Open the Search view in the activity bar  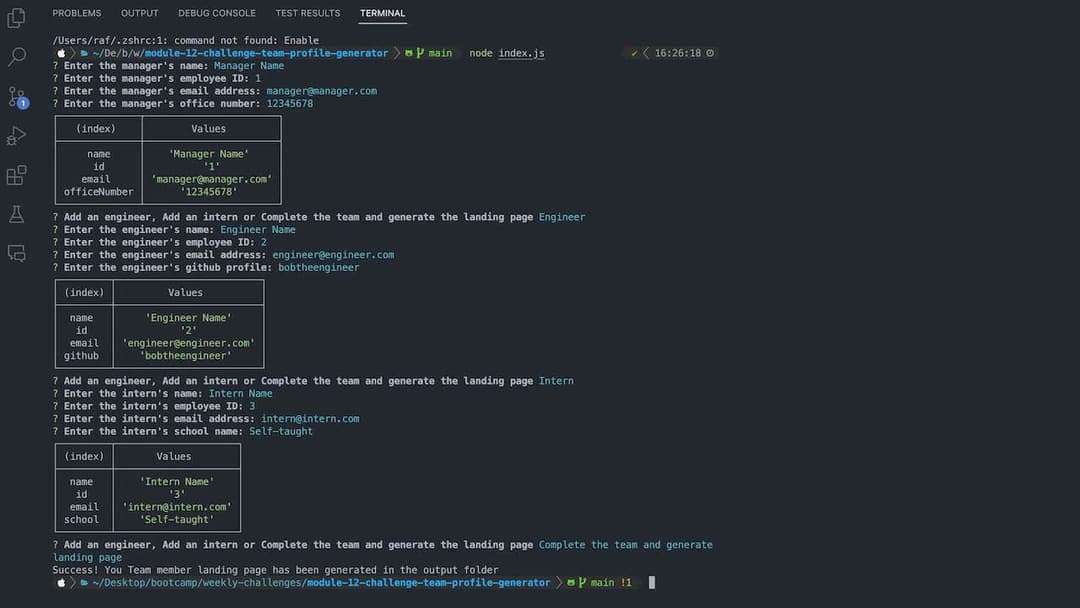coord(16,57)
